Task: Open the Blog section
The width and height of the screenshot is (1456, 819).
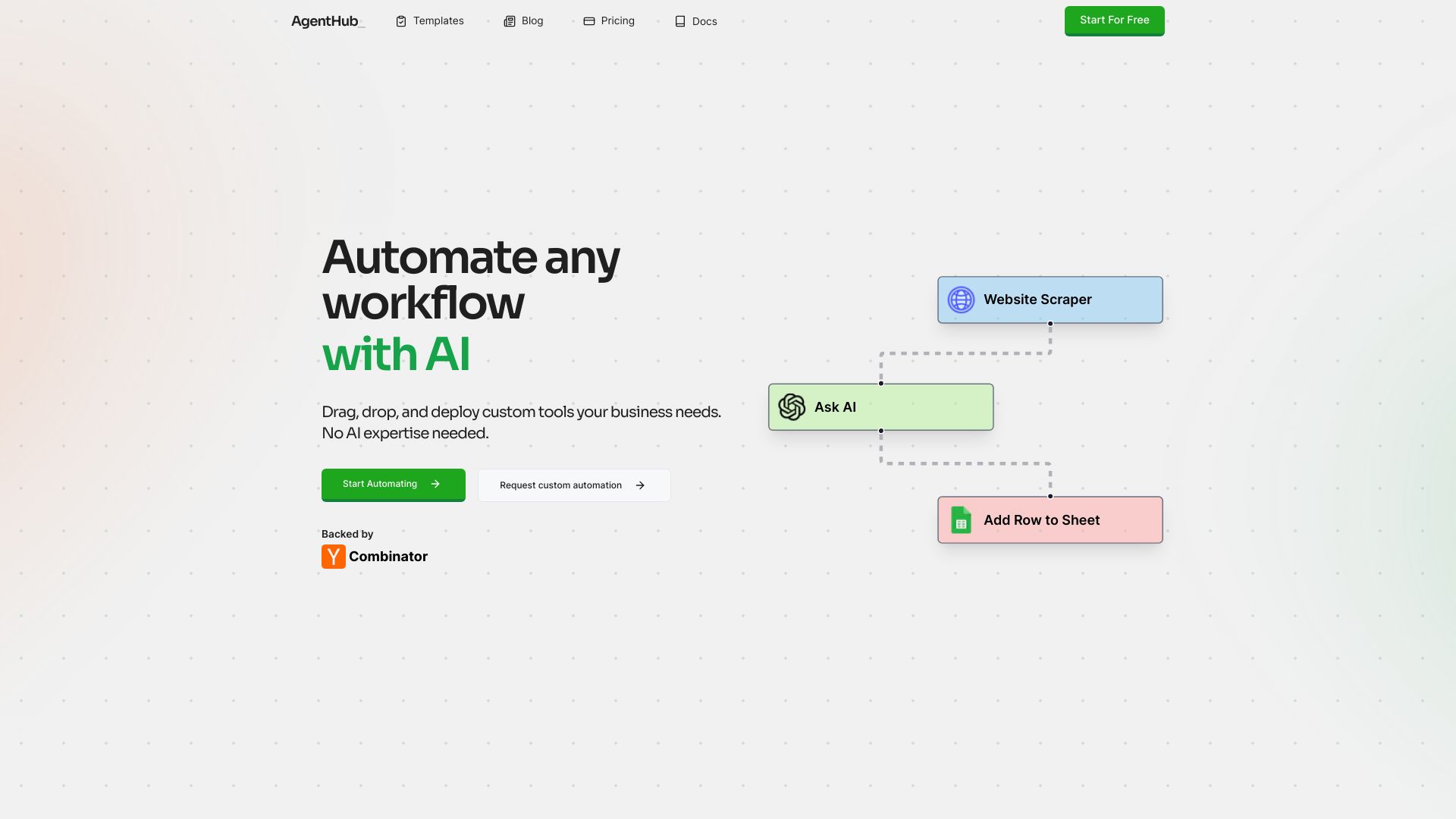Action: (x=532, y=20)
